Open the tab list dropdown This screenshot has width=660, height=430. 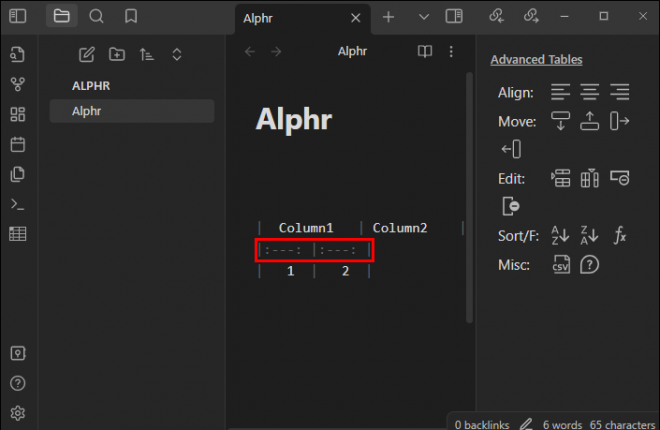423,17
